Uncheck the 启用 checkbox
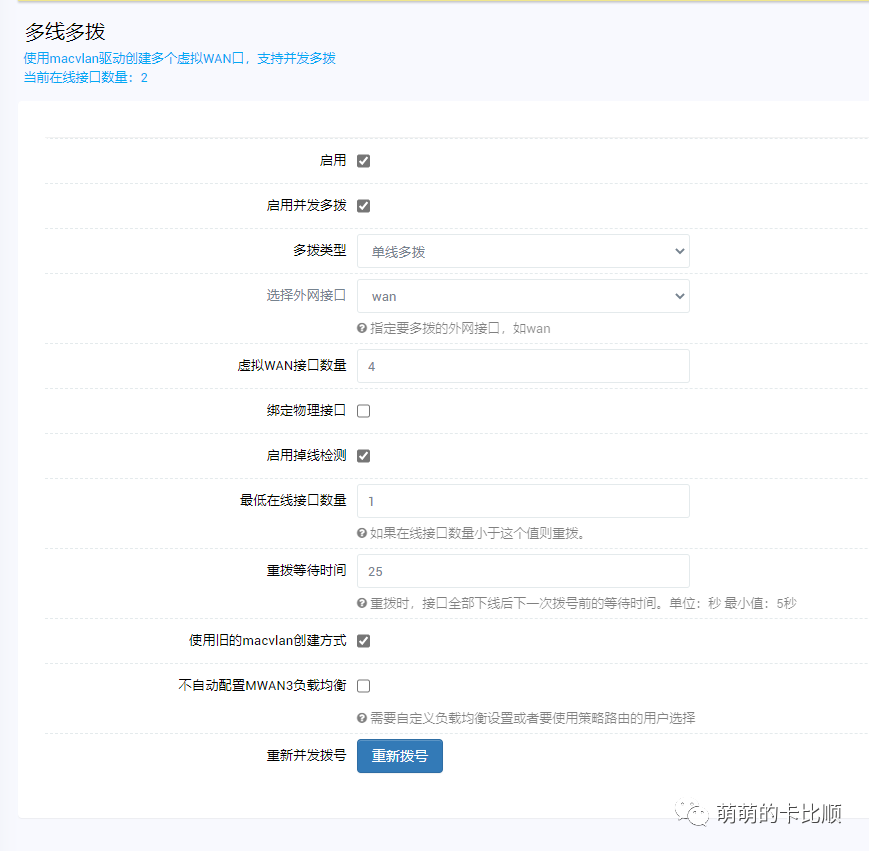Viewport: 869px width, 851px height. [363, 160]
